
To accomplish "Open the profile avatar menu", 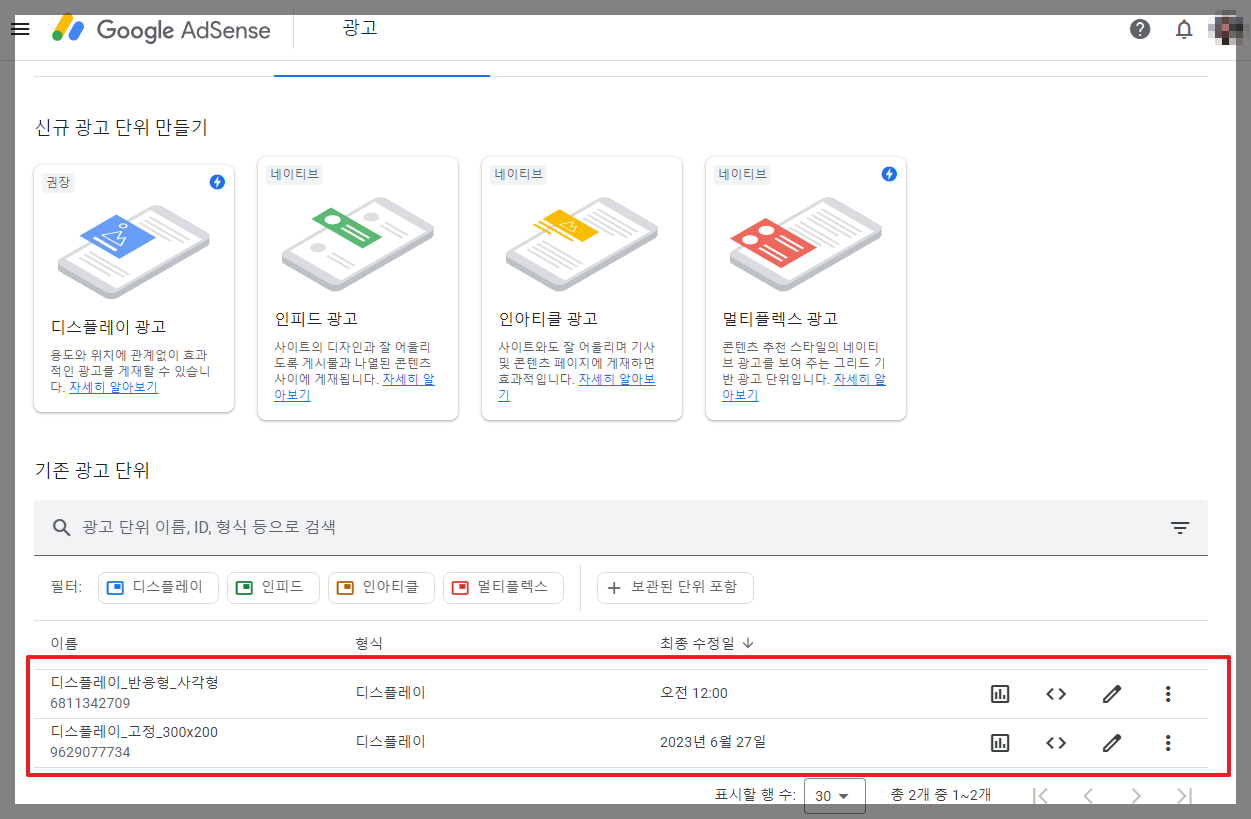I will (1225, 28).
